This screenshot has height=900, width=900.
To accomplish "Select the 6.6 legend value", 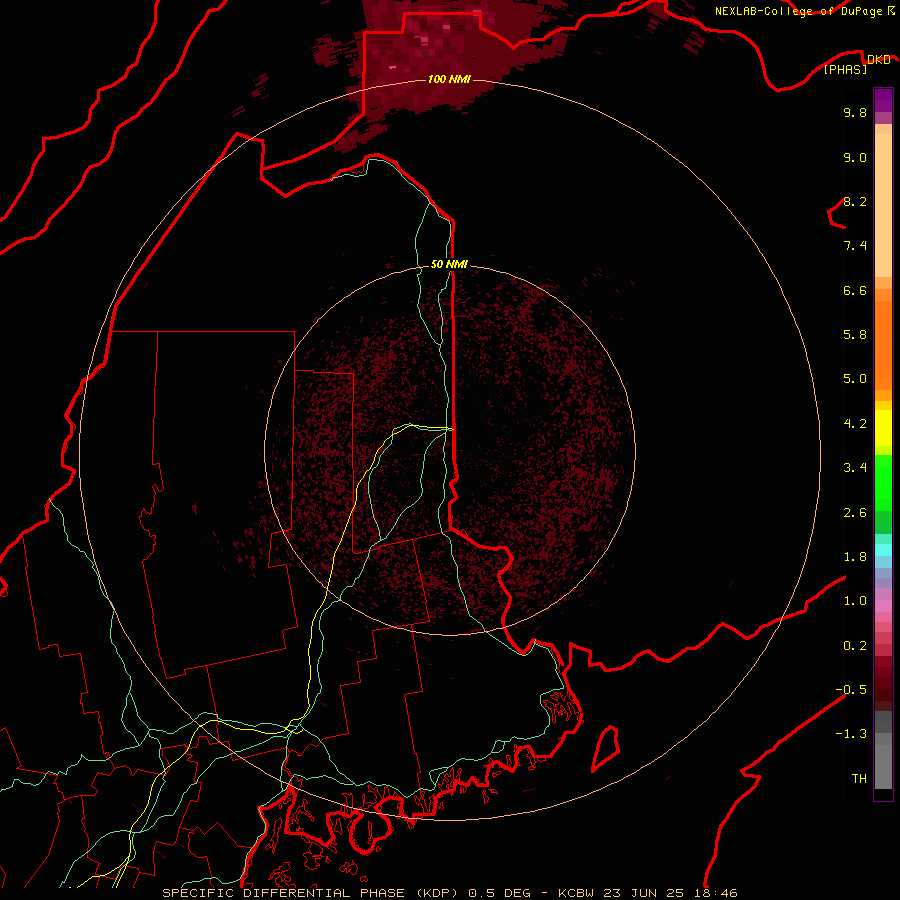I will tap(855, 290).
